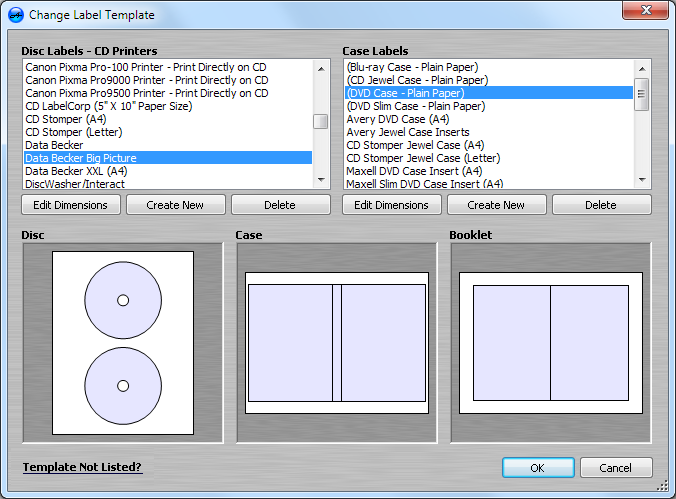Image resolution: width=676 pixels, height=499 pixels.
Task: Select DVD Case Plain Paper entry
Action: pyautogui.click(x=489, y=93)
